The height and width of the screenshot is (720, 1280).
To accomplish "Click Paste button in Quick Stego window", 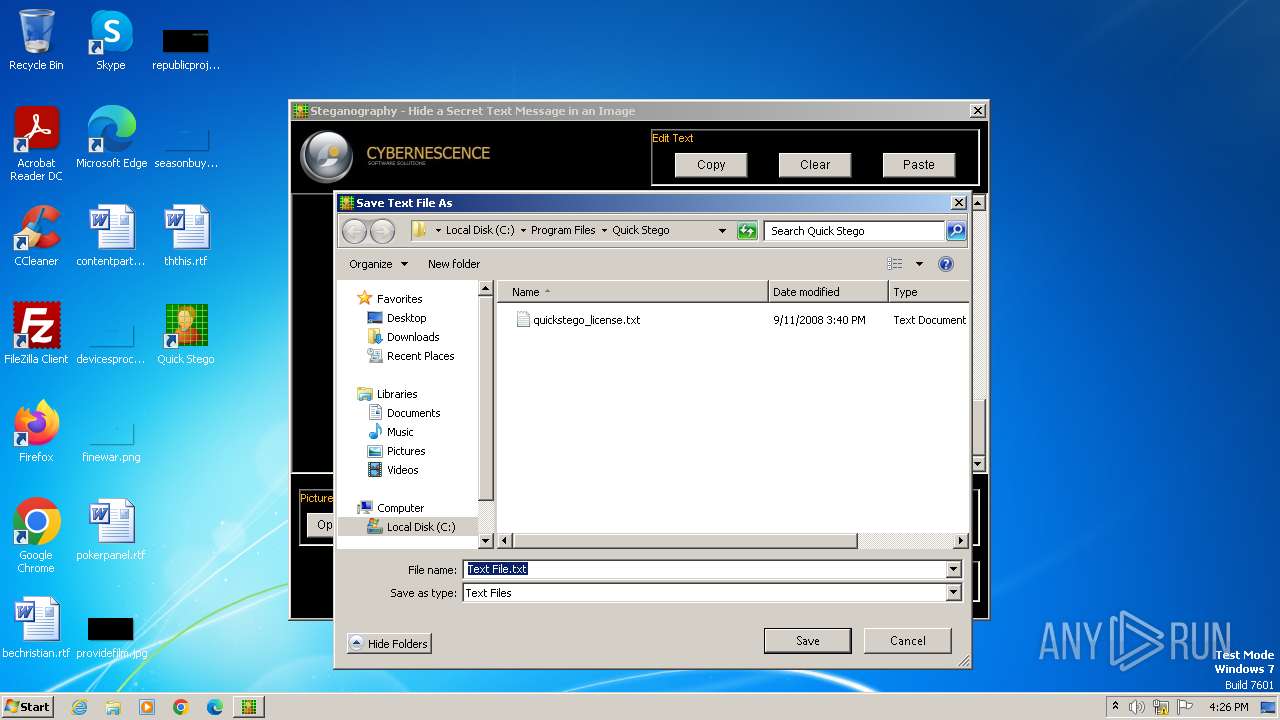I will 918,165.
